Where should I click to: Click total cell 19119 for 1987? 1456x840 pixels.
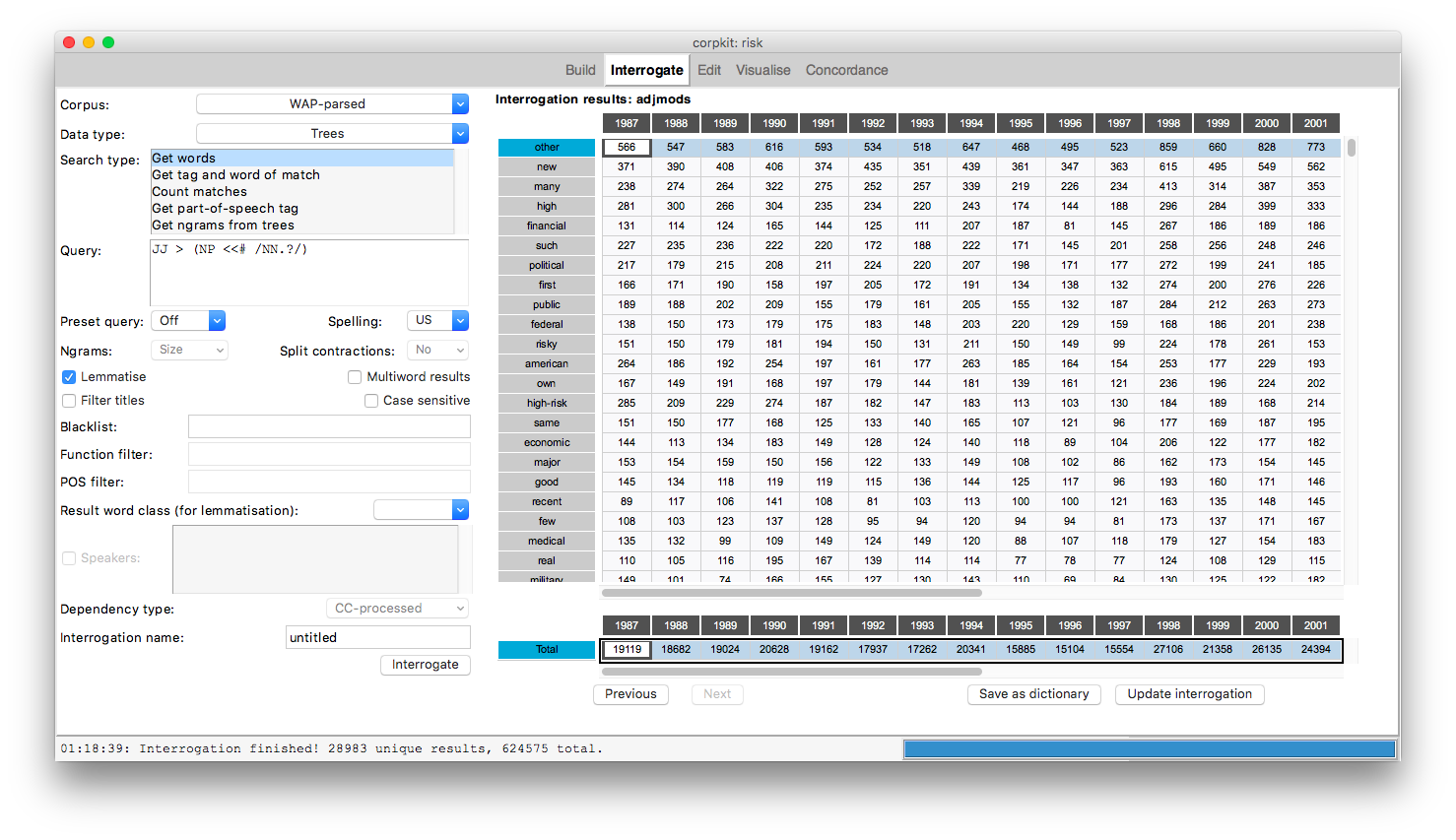point(627,650)
